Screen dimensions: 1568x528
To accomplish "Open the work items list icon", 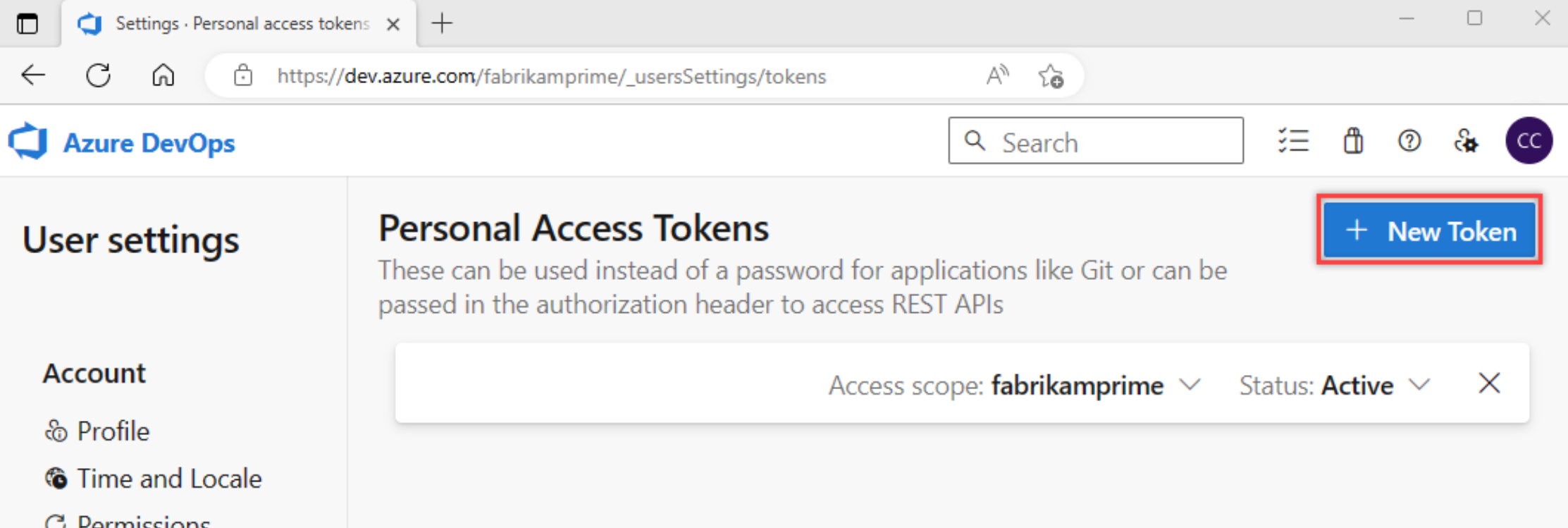I will 1293,141.
